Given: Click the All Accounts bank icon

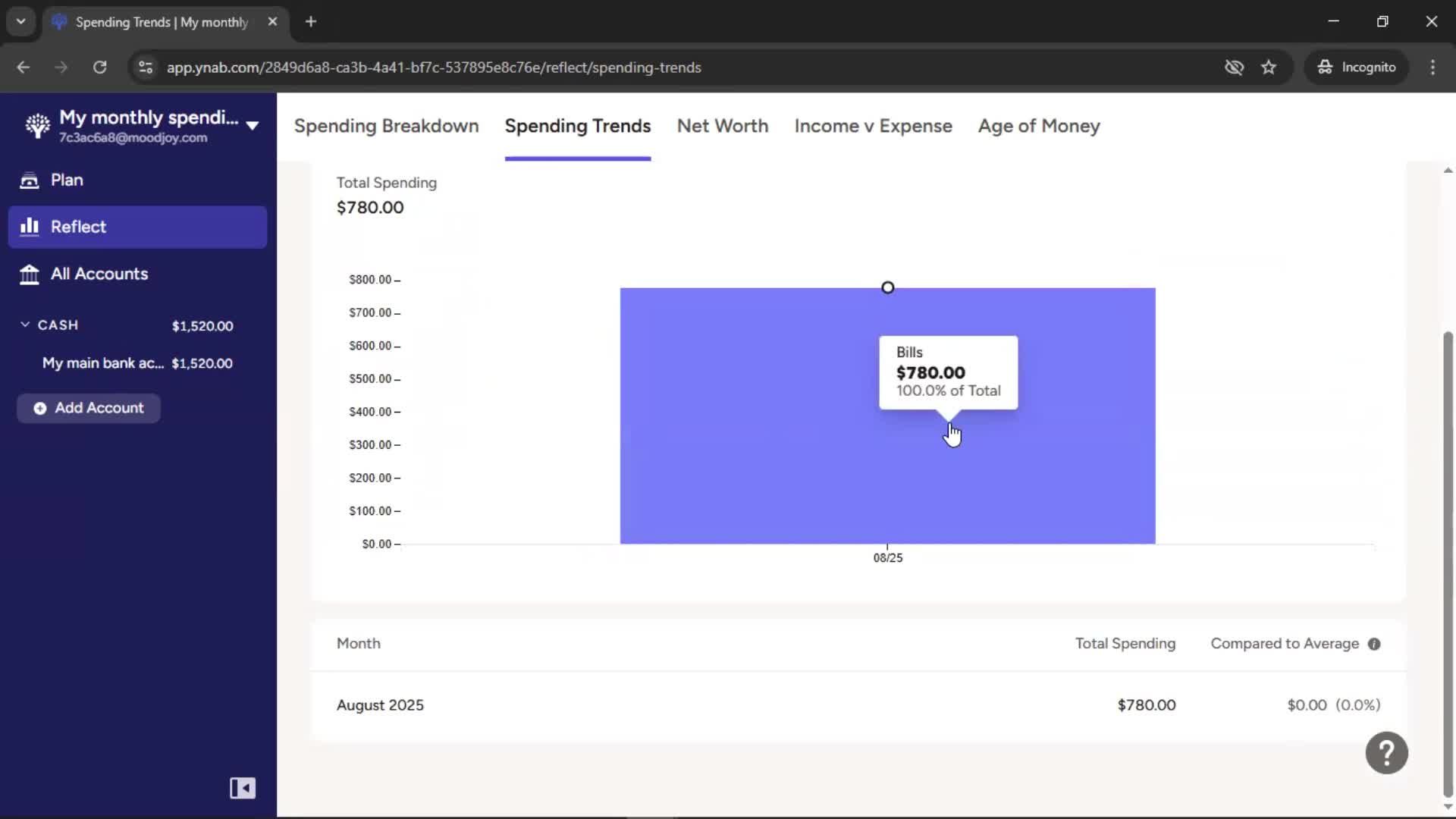Looking at the screenshot, I should (x=29, y=275).
